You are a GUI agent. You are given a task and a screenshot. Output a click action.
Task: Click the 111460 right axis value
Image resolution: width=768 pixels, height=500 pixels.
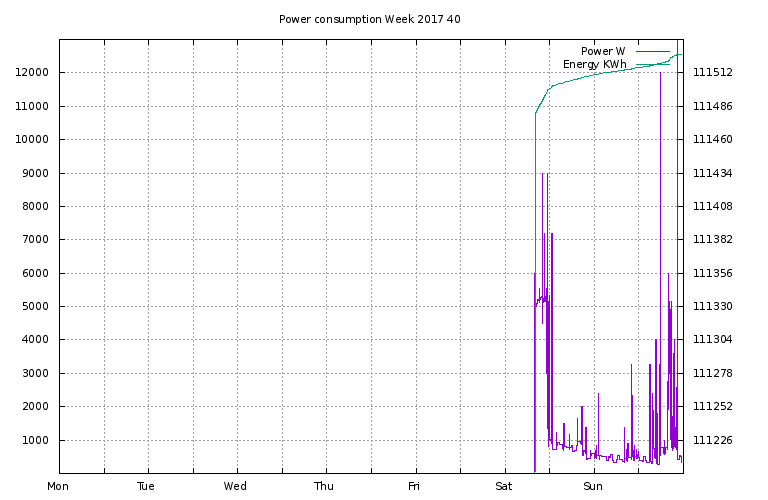tap(713, 140)
